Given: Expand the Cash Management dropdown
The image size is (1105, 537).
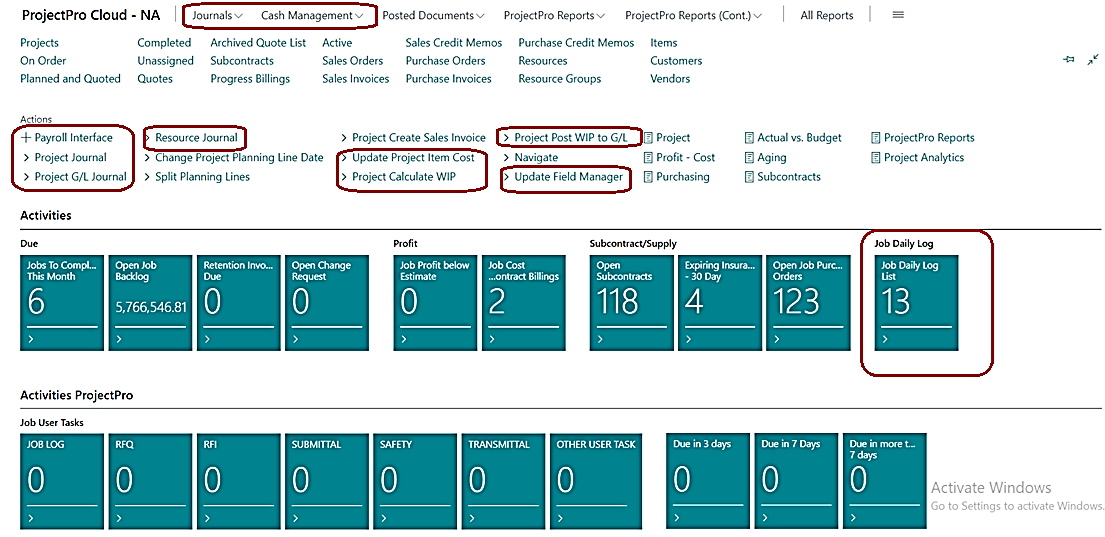Looking at the screenshot, I should pyautogui.click(x=312, y=15).
